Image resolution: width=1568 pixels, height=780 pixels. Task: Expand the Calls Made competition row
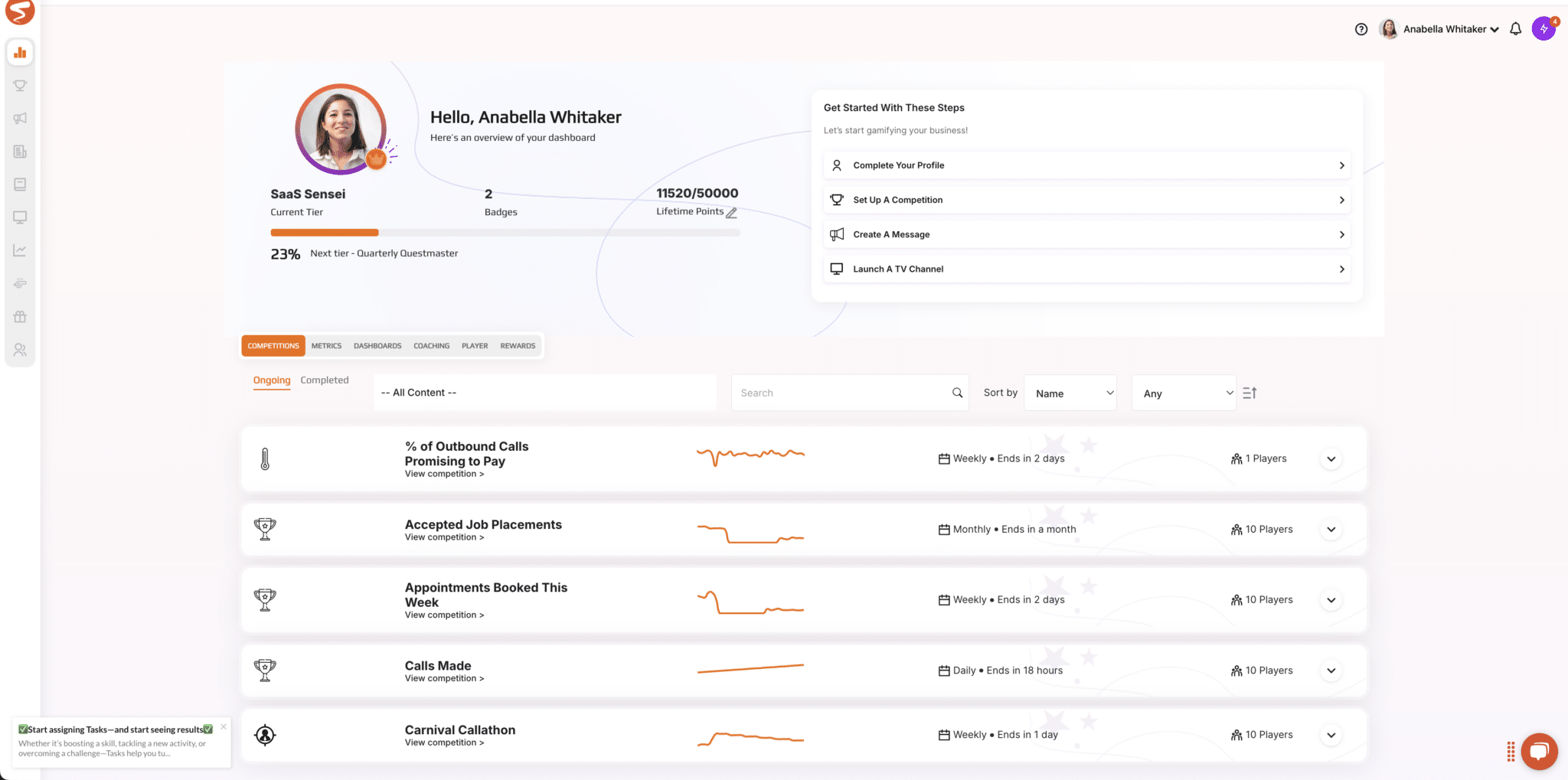click(x=1331, y=670)
